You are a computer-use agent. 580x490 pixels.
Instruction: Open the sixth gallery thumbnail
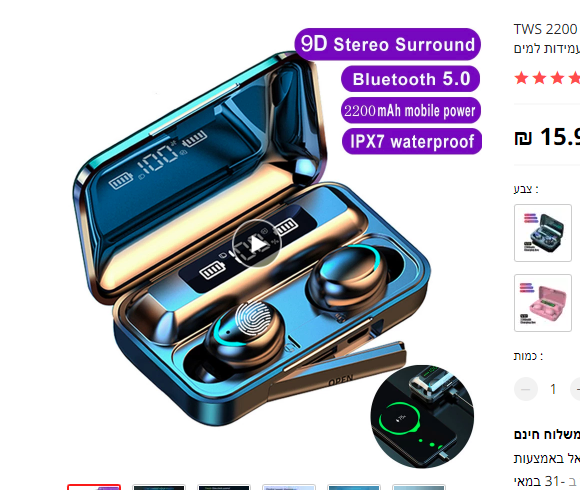click(x=419, y=487)
